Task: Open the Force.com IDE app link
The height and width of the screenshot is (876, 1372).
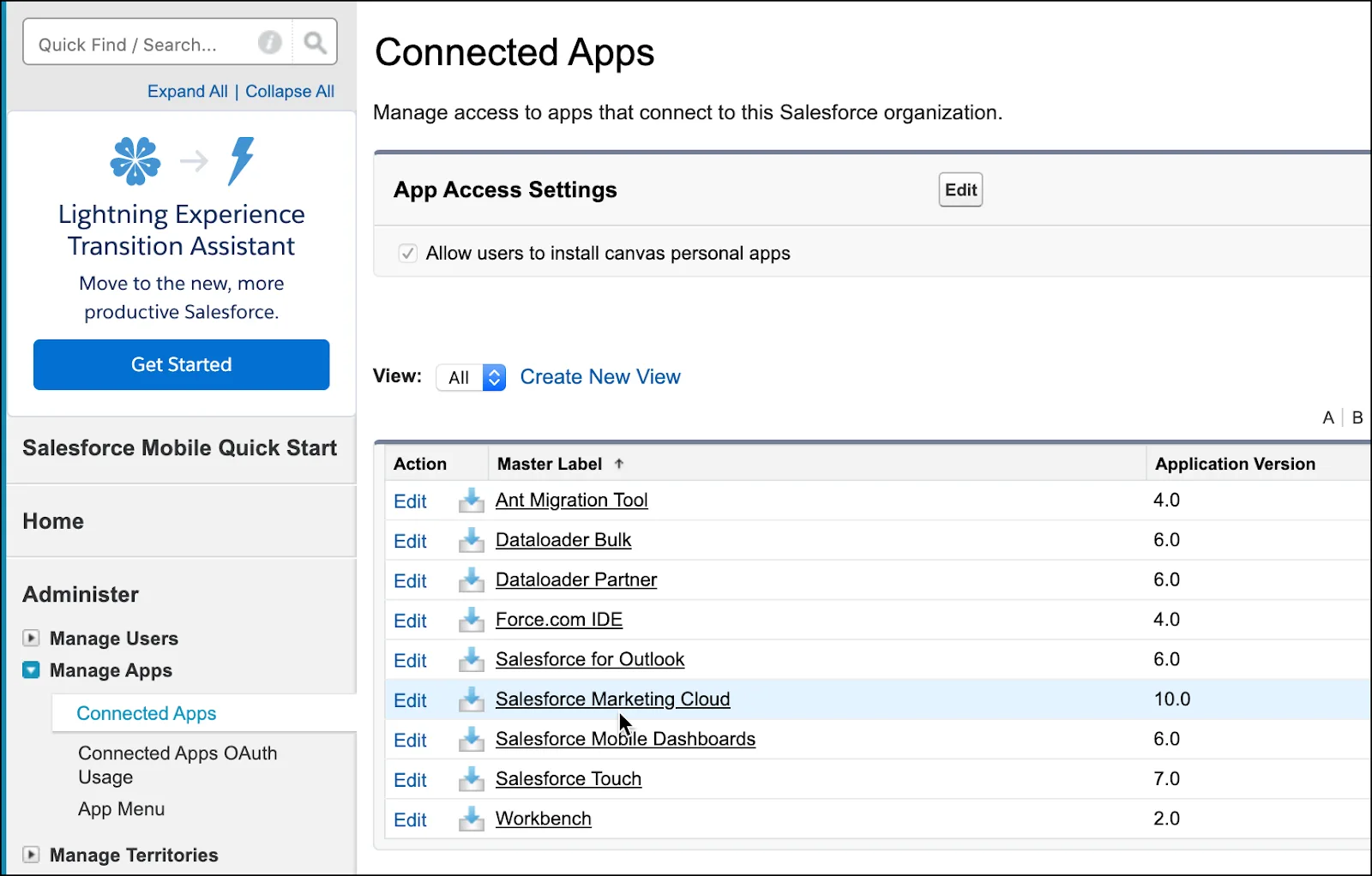Action: [x=559, y=620]
